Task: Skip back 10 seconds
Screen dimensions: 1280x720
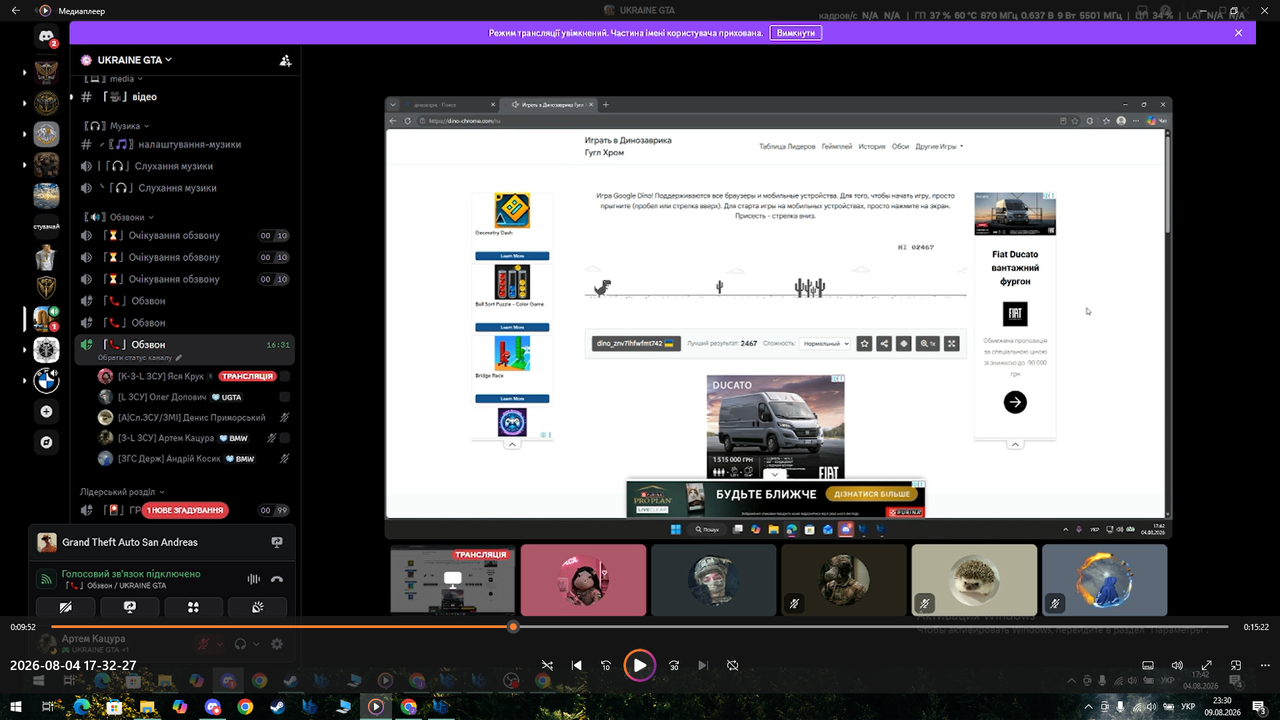Action: 606,665
